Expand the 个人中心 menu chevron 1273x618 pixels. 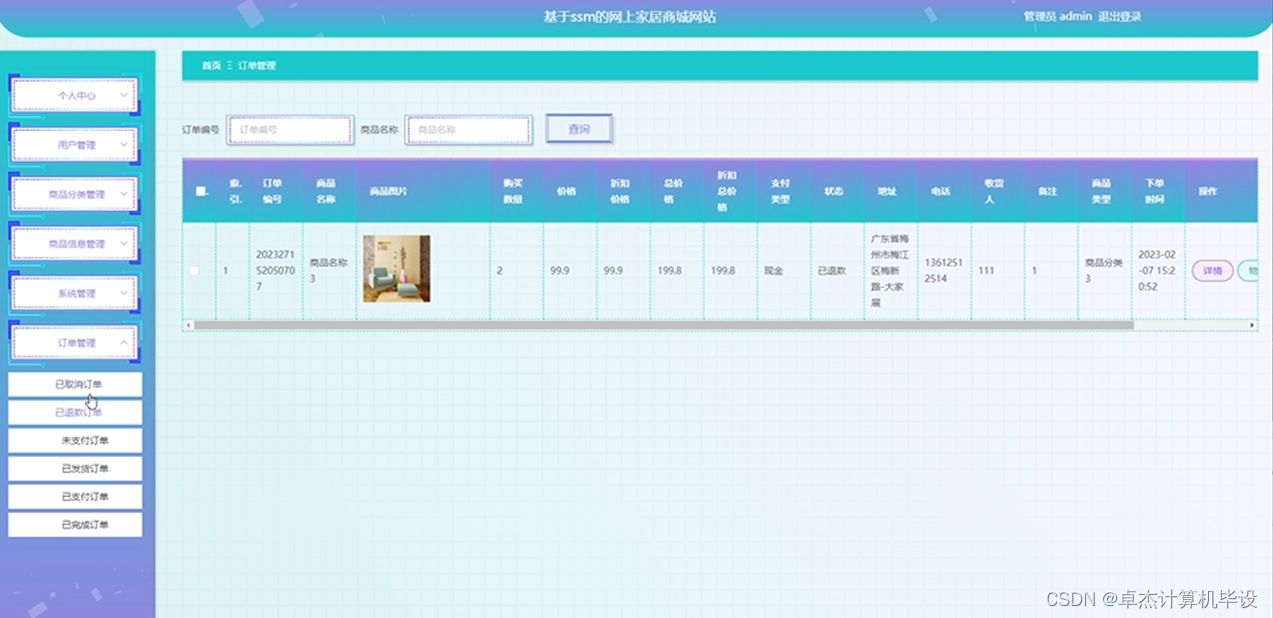[124, 95]
